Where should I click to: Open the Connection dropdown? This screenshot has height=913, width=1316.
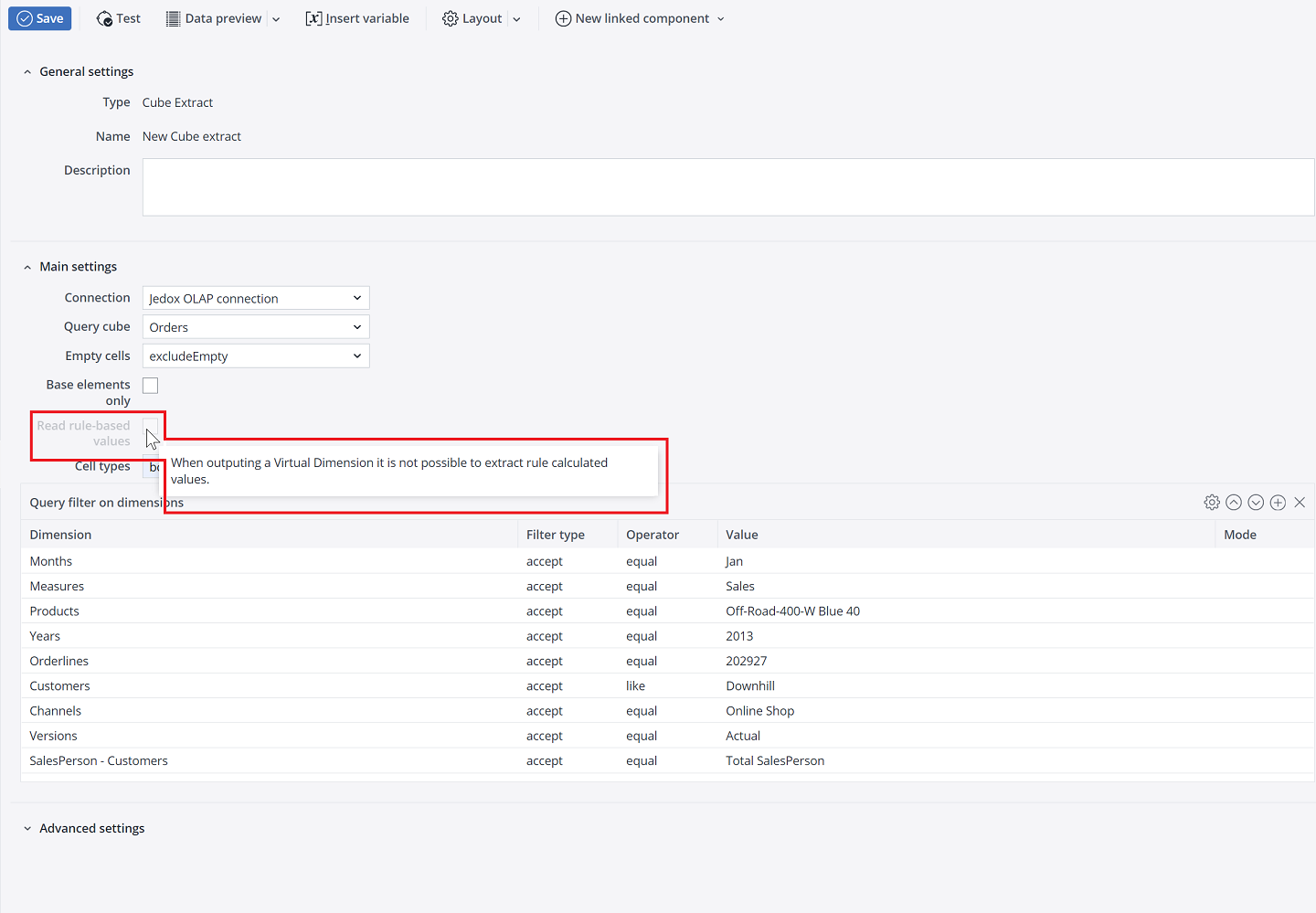coord(256,298)
